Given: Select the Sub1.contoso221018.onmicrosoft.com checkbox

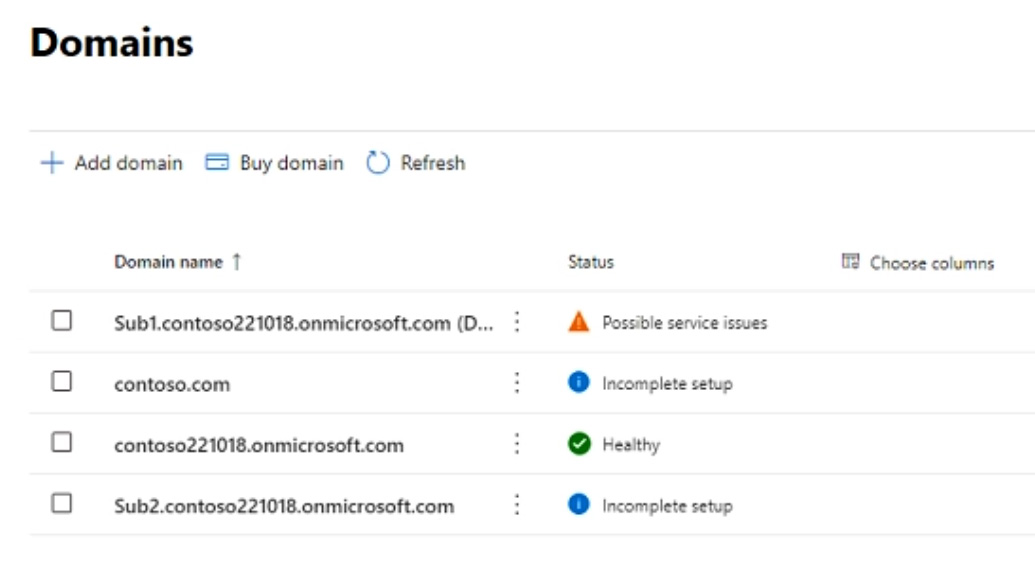Looking at the screenshot, I should coord(62,321).
